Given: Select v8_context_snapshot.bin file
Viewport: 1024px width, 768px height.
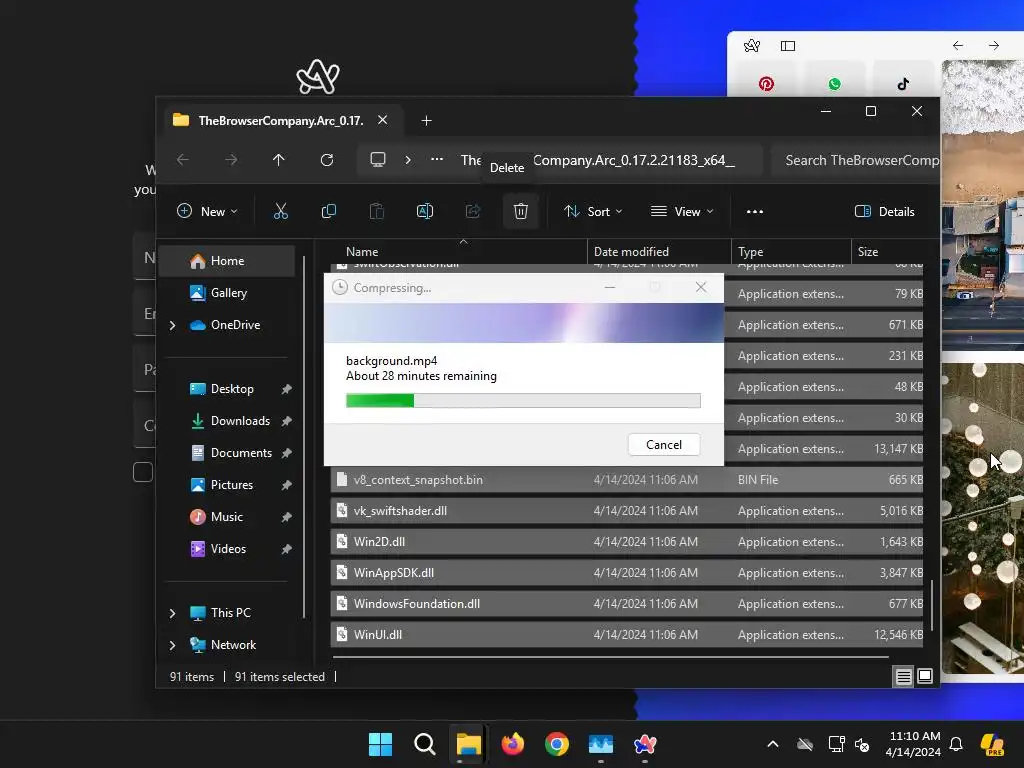Looking at the screenshot, I should tap(626, 480).
